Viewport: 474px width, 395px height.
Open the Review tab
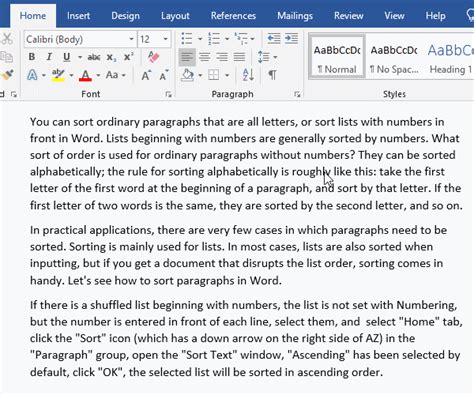349,16
